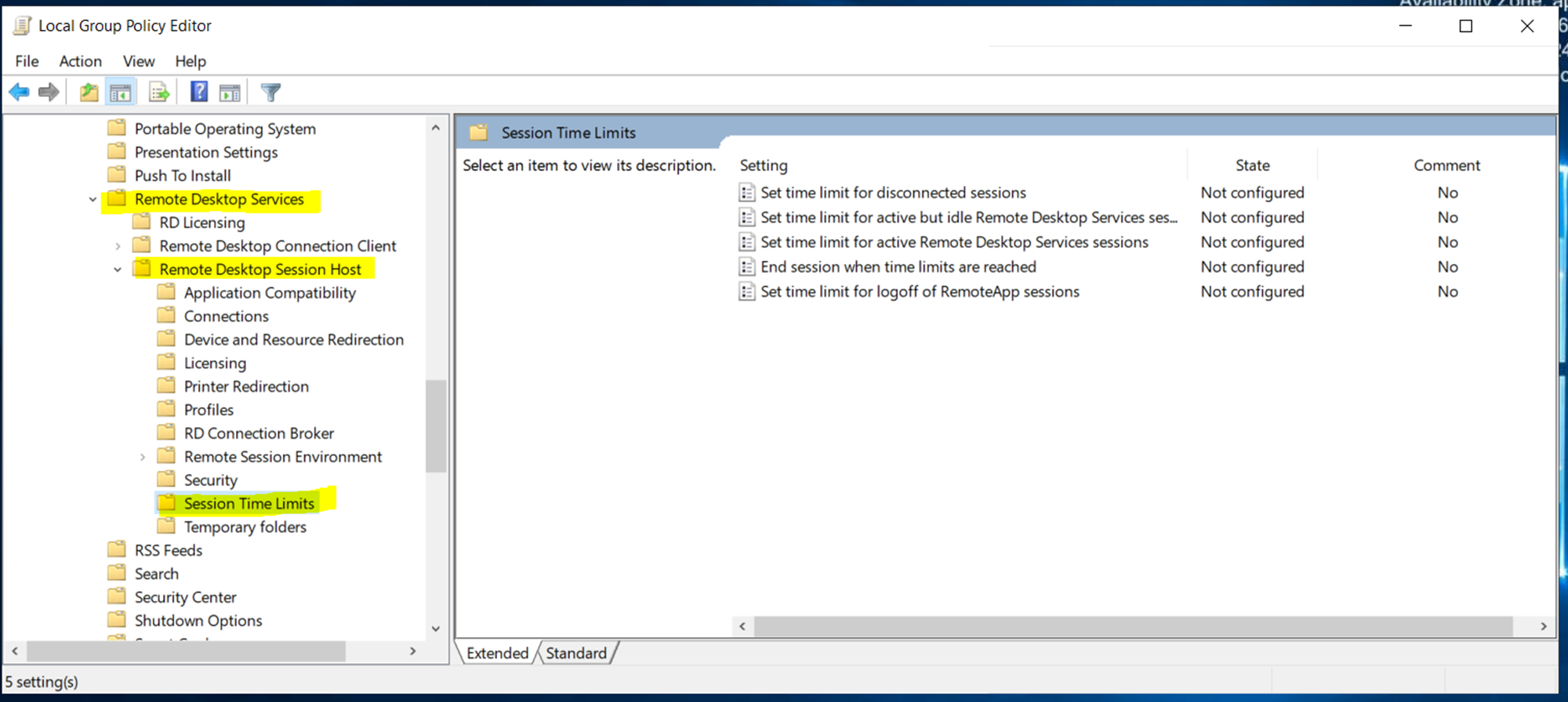This screenshot has height=702, width=1568.
Task: Open the View menu
Action: coord(139,61)
